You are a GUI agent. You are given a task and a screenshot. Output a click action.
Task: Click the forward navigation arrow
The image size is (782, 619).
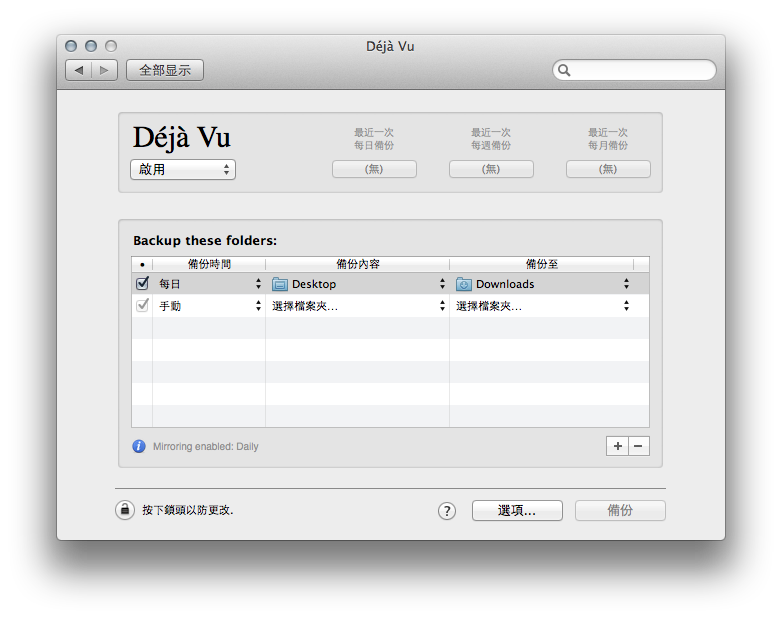[x=104, y=70]
